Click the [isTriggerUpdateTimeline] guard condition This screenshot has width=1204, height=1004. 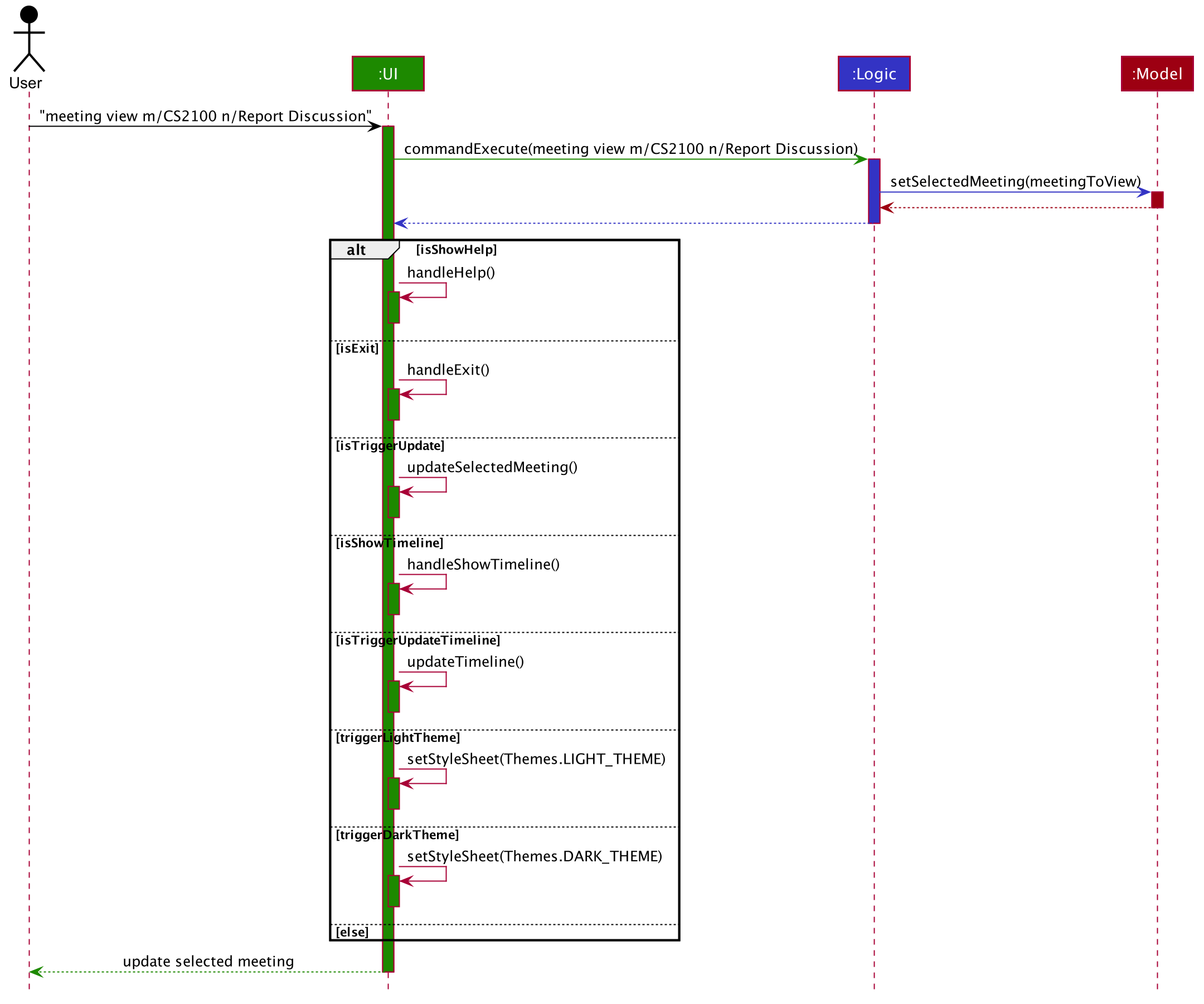point(418,641)
